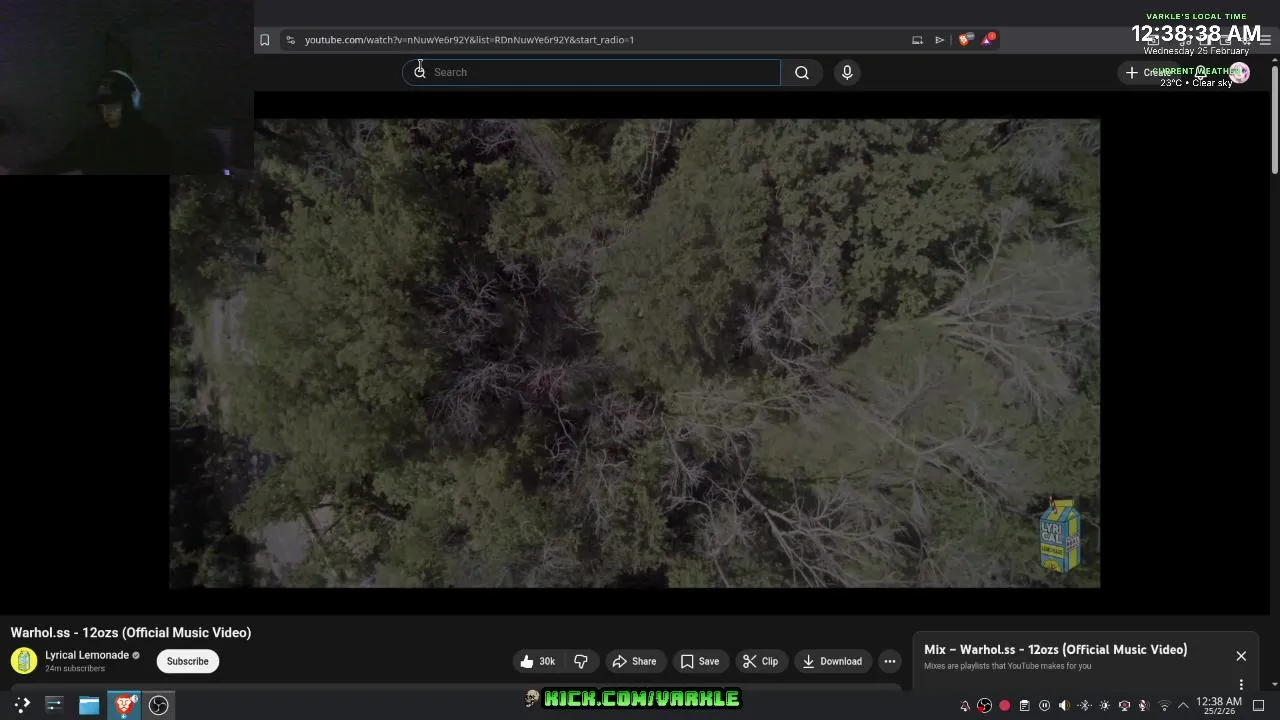The width and height of the screenshot is (1280, 720).
Task: Open the file manager folder icon
Action: [x=89, y=705]
